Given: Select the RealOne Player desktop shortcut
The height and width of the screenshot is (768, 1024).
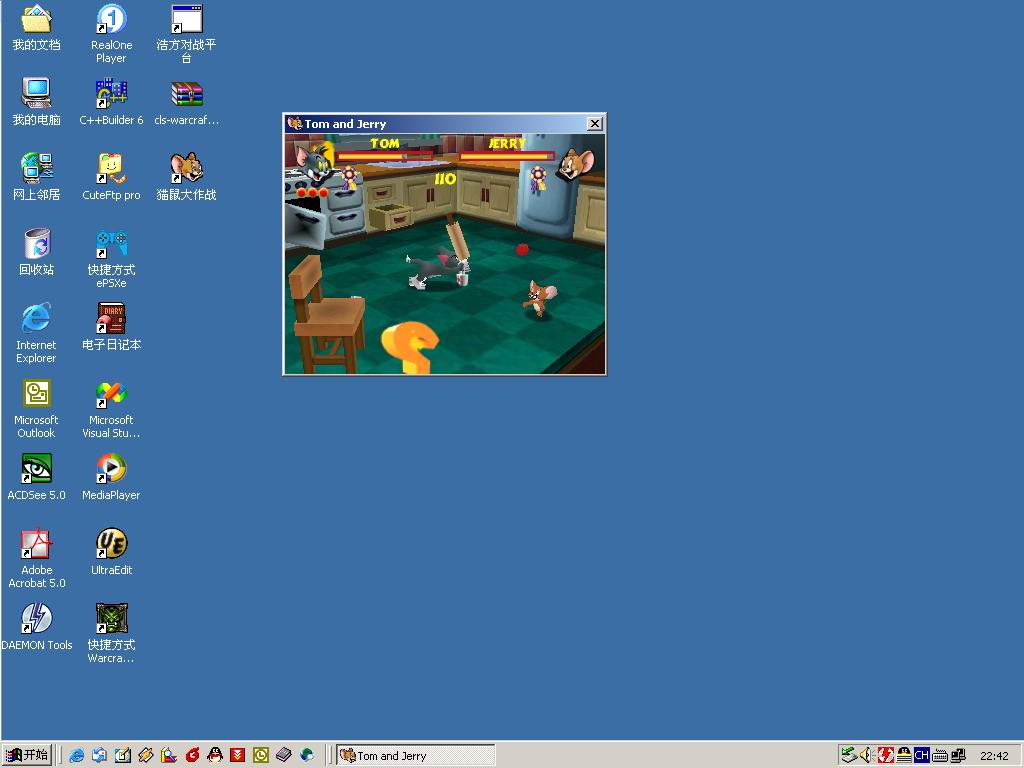Looking at the screenshot, I should click(x=111, y=34).
